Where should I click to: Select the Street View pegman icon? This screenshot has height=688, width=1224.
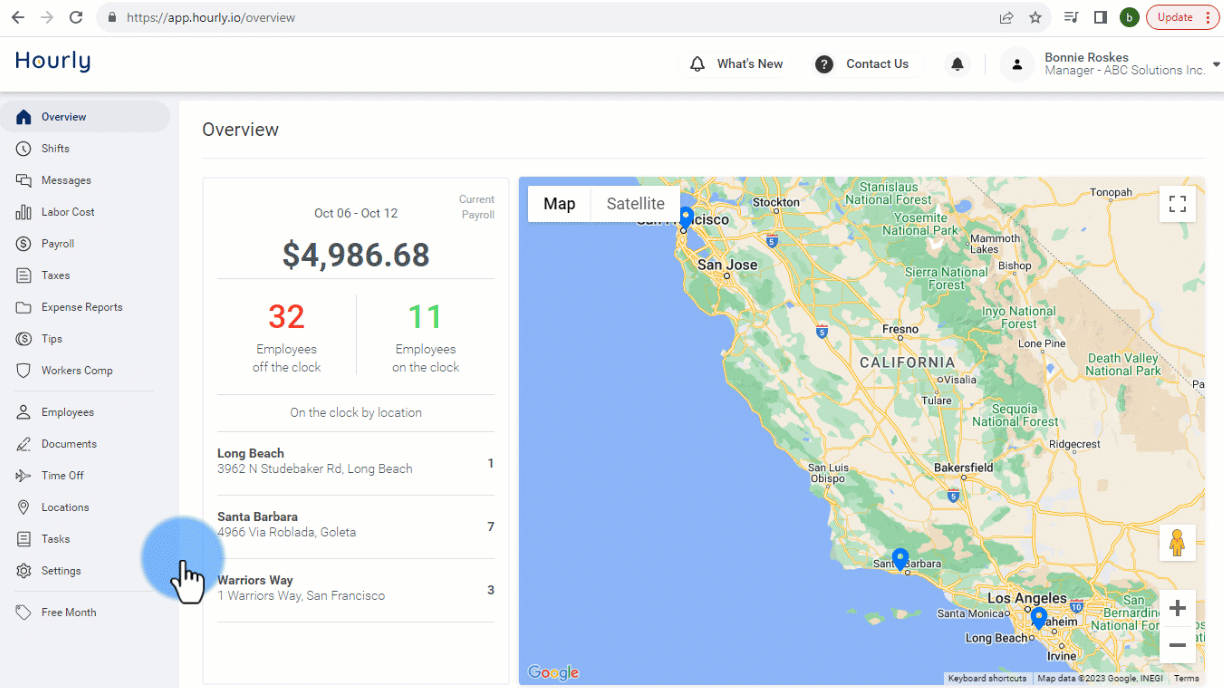pos(1177,542)
